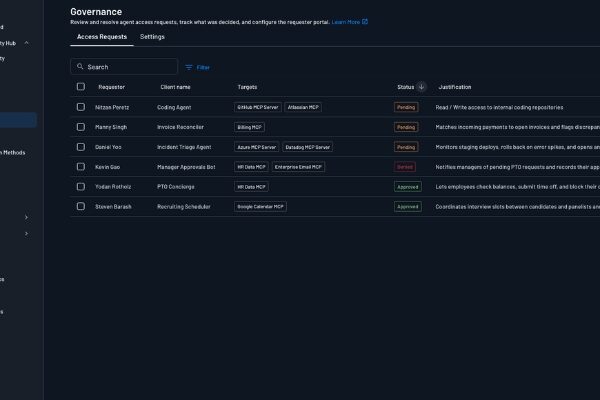Check the Manny Singh row checkbox

coord(81,127)
